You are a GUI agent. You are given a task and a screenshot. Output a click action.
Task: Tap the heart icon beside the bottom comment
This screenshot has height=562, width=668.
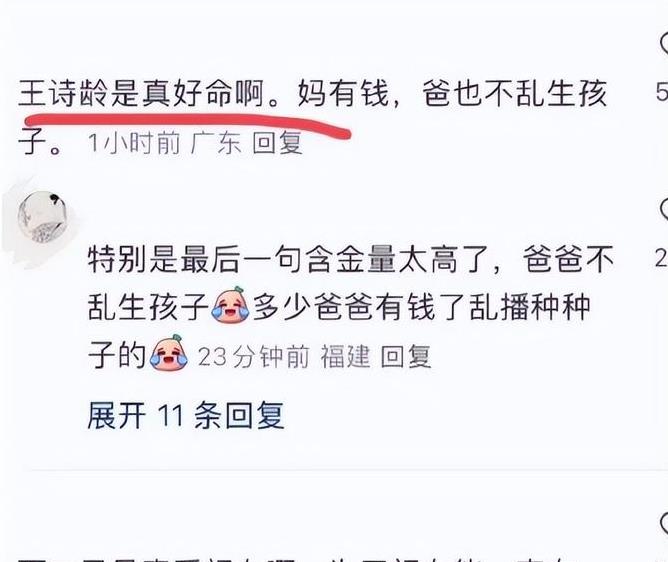664,524
